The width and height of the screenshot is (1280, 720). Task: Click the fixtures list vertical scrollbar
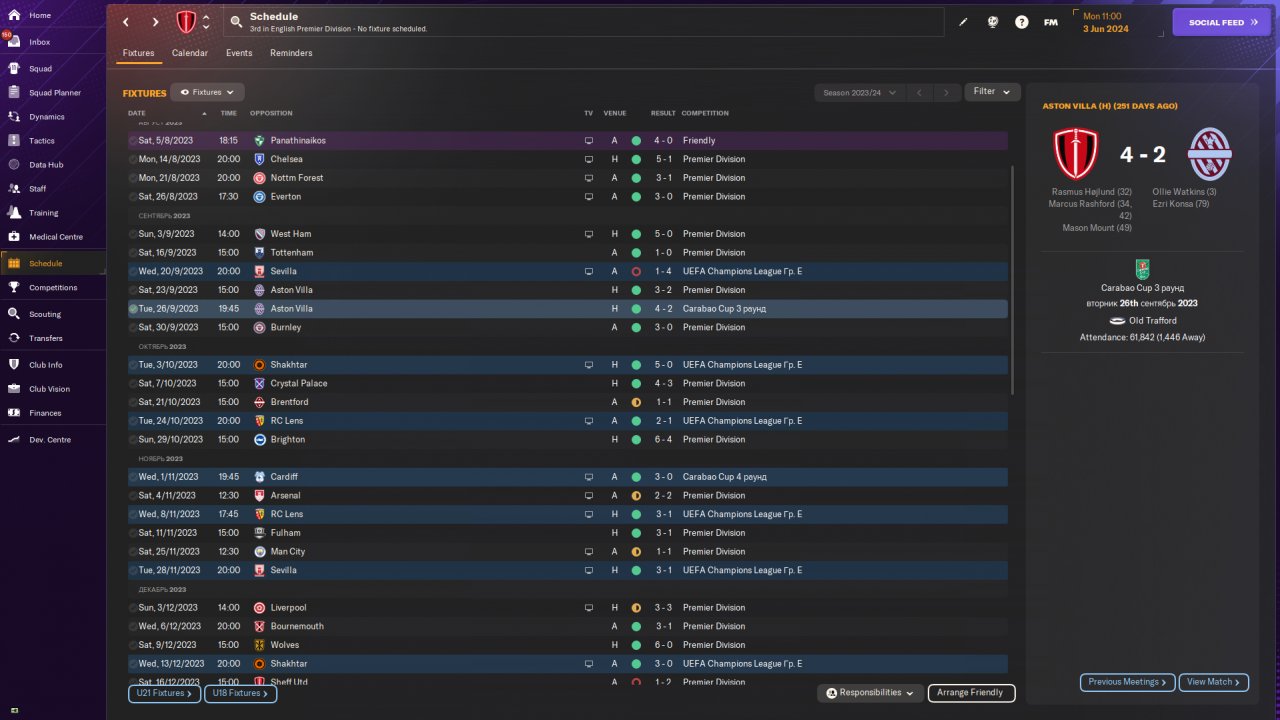click(x=1012, y=280)
